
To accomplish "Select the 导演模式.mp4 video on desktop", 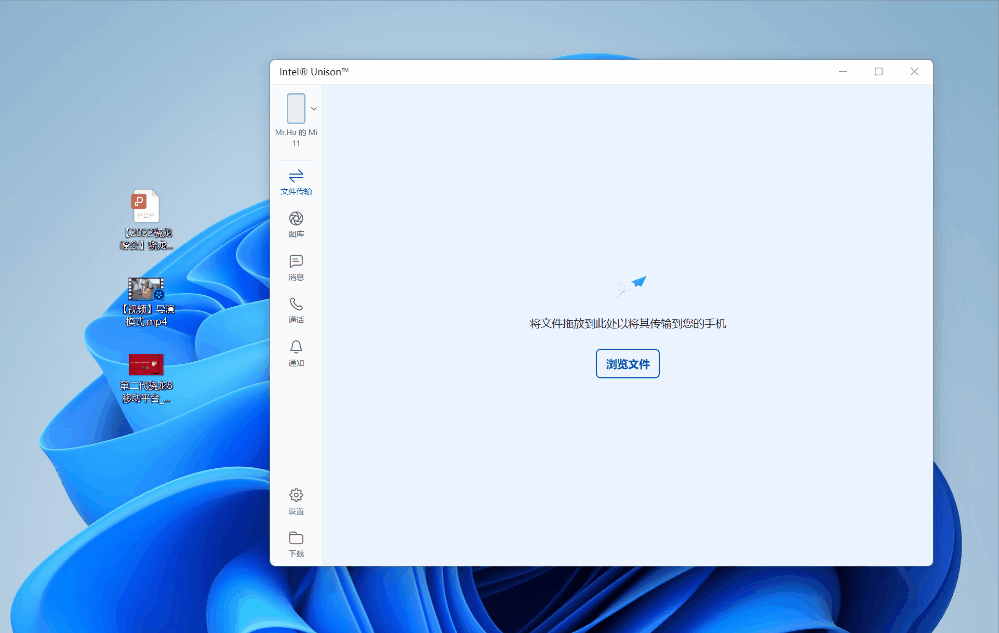I will point(146,290).
